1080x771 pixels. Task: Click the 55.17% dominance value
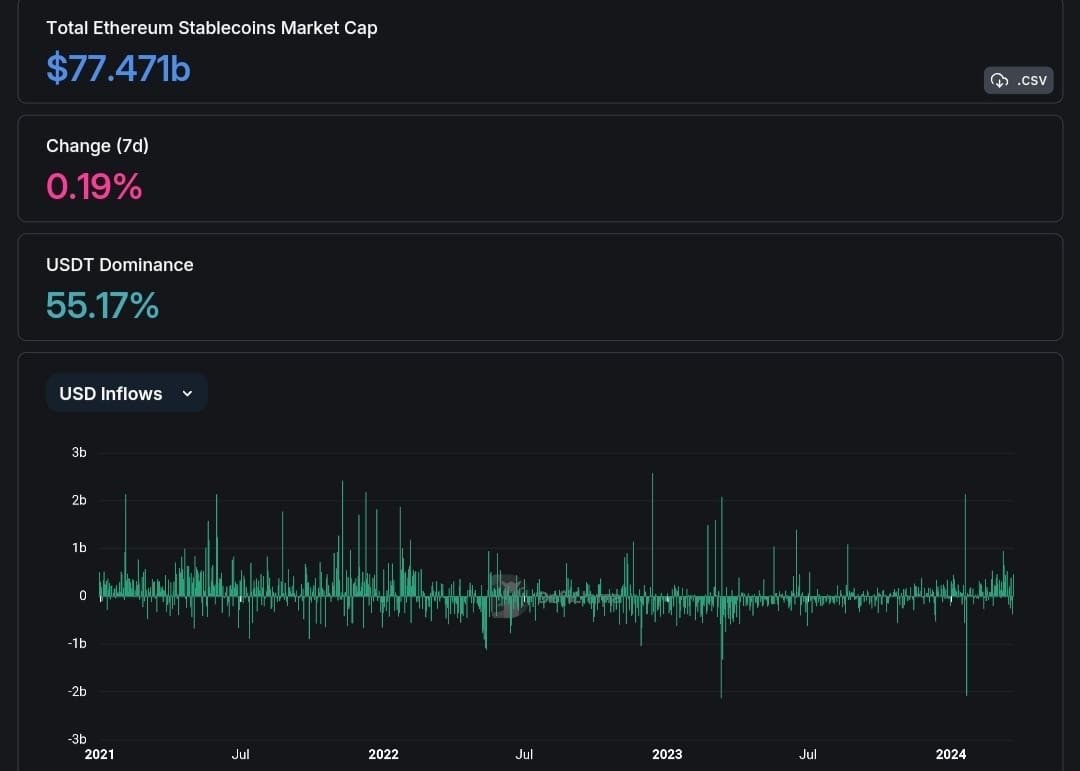(x=102, y=305)
